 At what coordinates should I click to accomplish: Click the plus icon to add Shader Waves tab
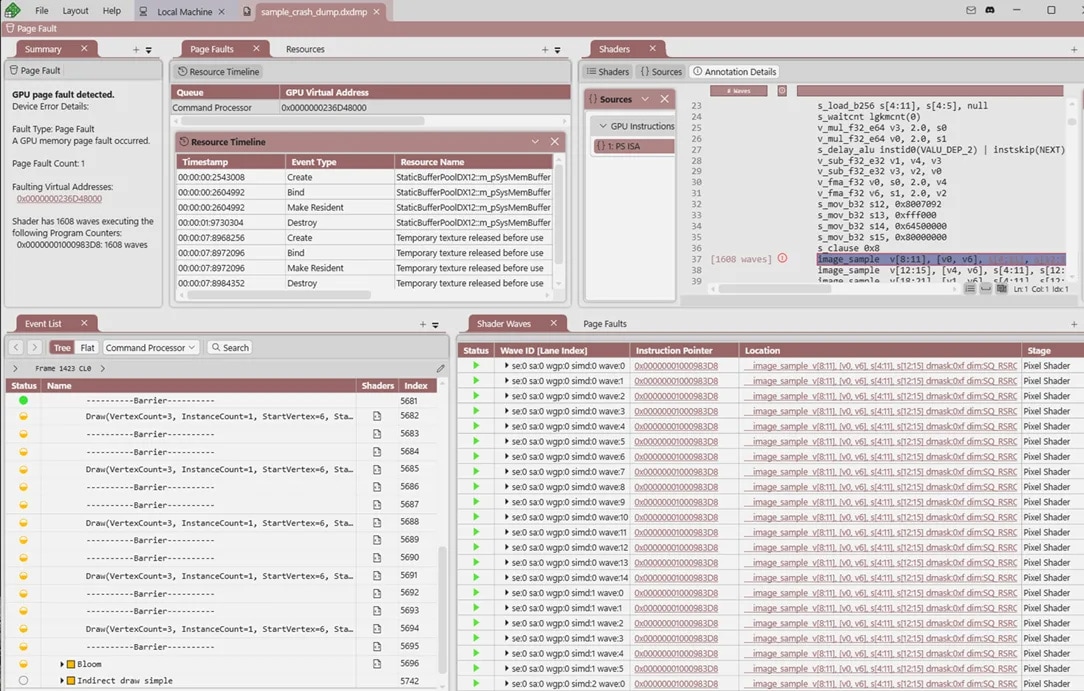tap(1074, 324)
